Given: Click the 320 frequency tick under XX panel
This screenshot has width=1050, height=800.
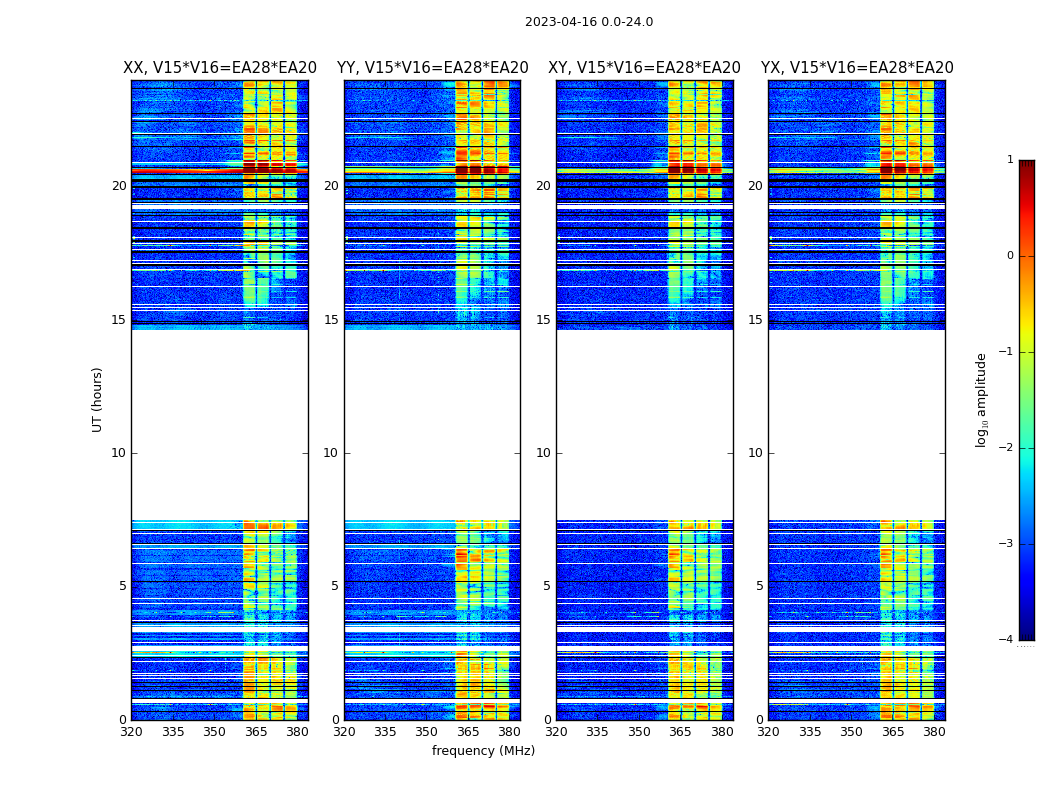Looking at the screenshot, I should click(131, 732).
